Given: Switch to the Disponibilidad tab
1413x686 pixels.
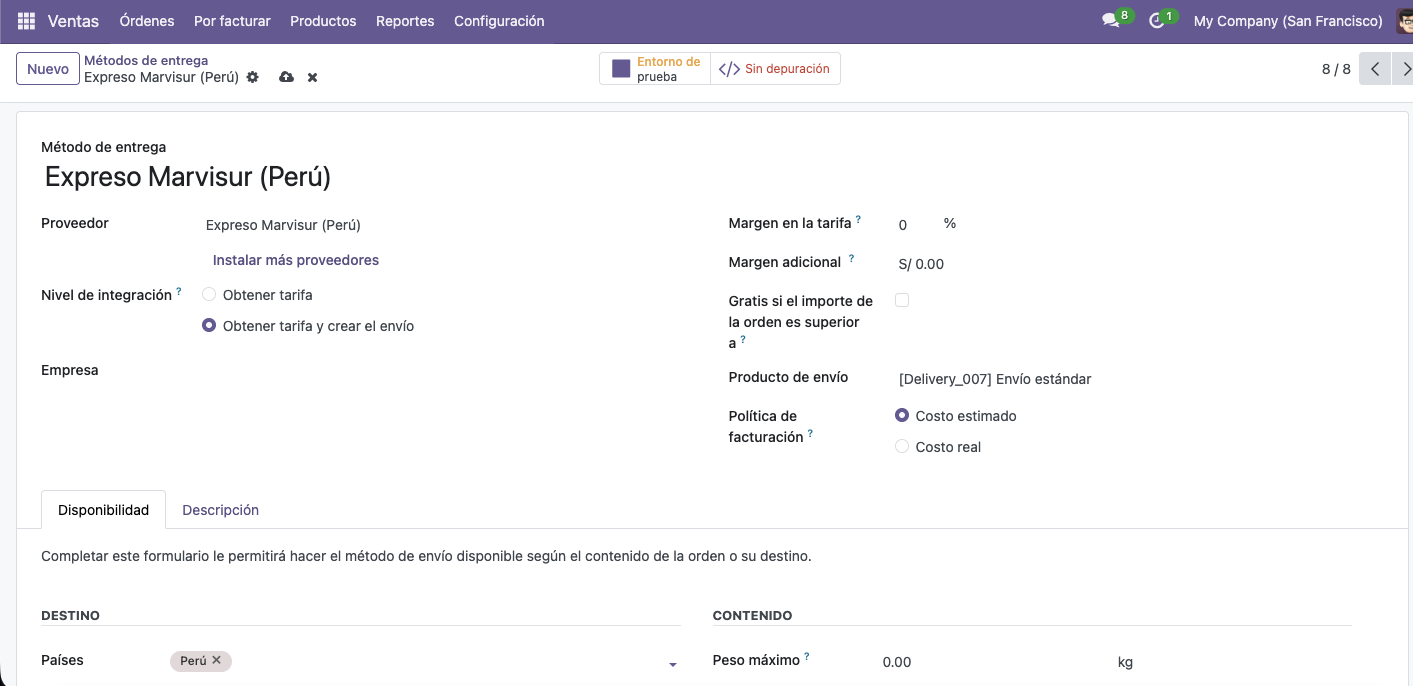Looking at the screenshot, I should (103, 510).
